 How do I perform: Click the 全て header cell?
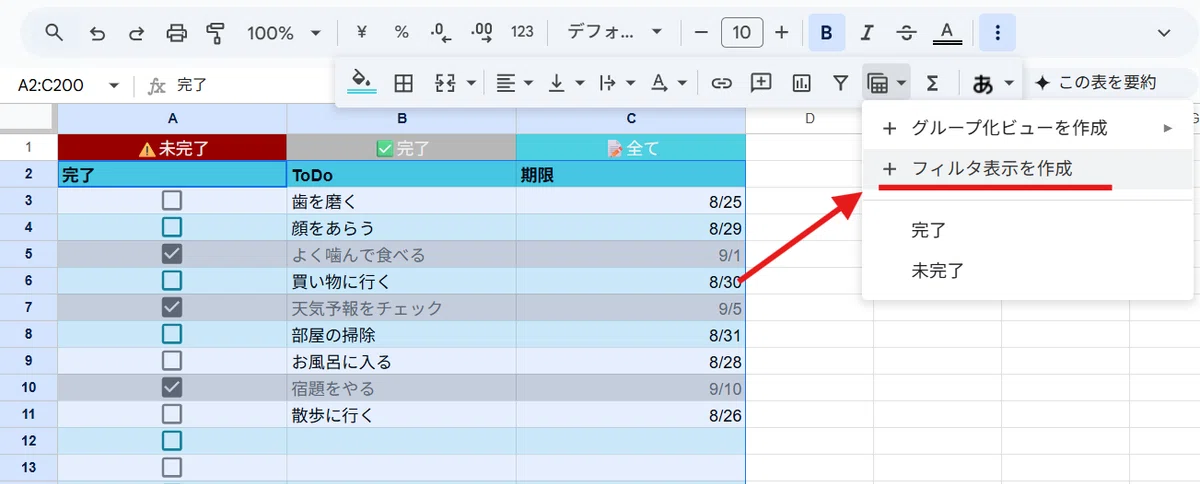point(631,148)
